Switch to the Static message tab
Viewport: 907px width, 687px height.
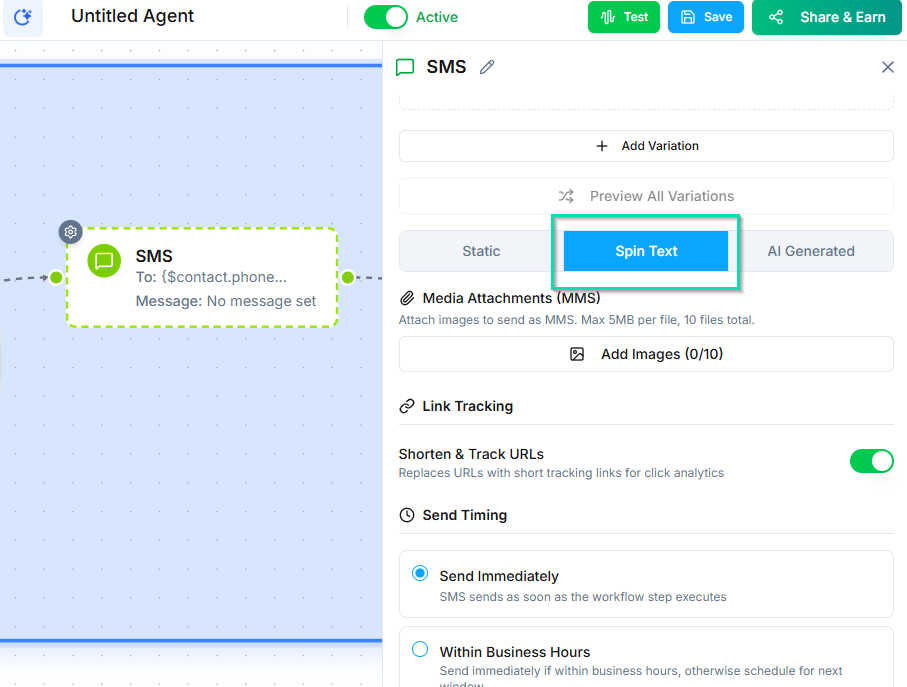click(x=481, y=251)
